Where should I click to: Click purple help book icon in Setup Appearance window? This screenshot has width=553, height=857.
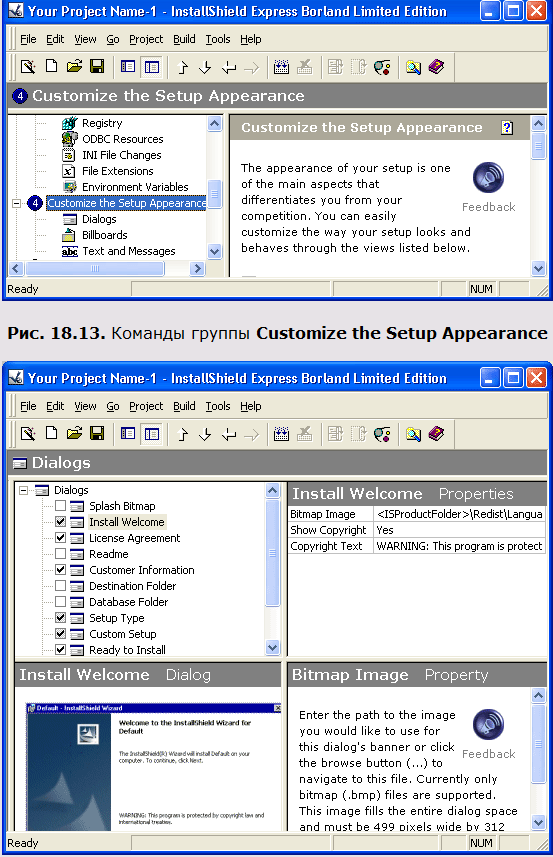(x=436, y=67)
